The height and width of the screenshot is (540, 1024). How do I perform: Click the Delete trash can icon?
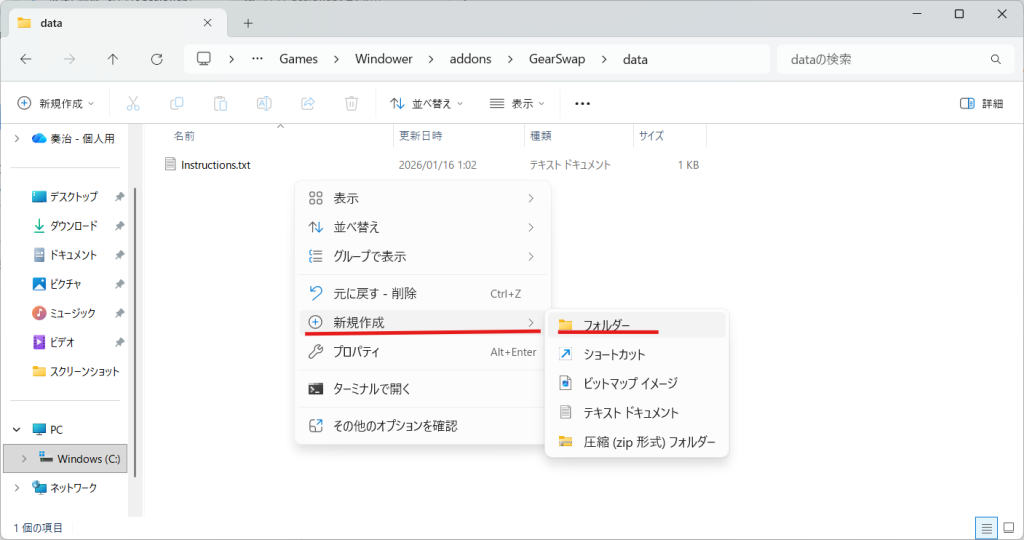[x=351, y=103]
